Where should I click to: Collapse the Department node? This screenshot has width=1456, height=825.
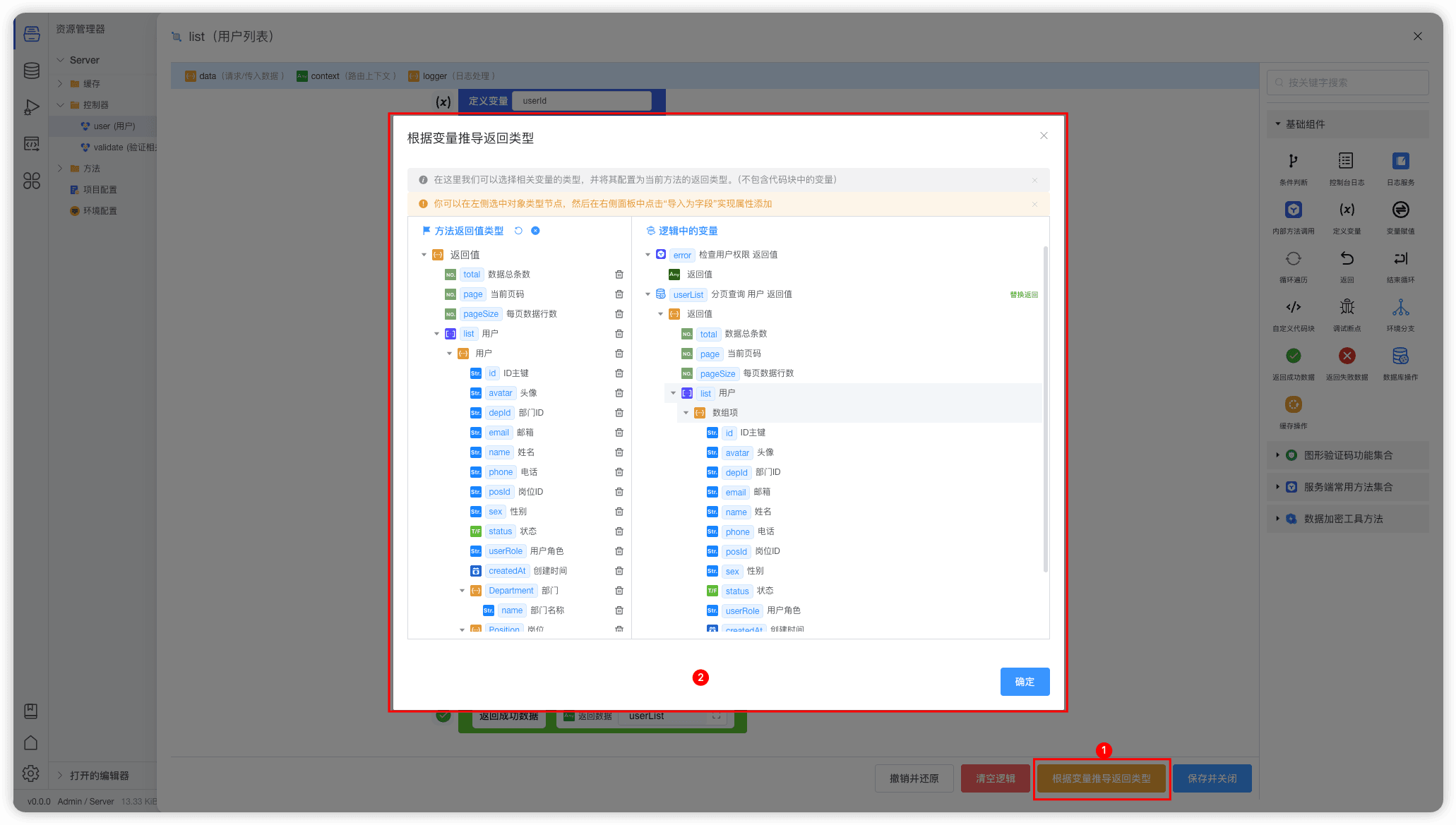click(463, 591)
